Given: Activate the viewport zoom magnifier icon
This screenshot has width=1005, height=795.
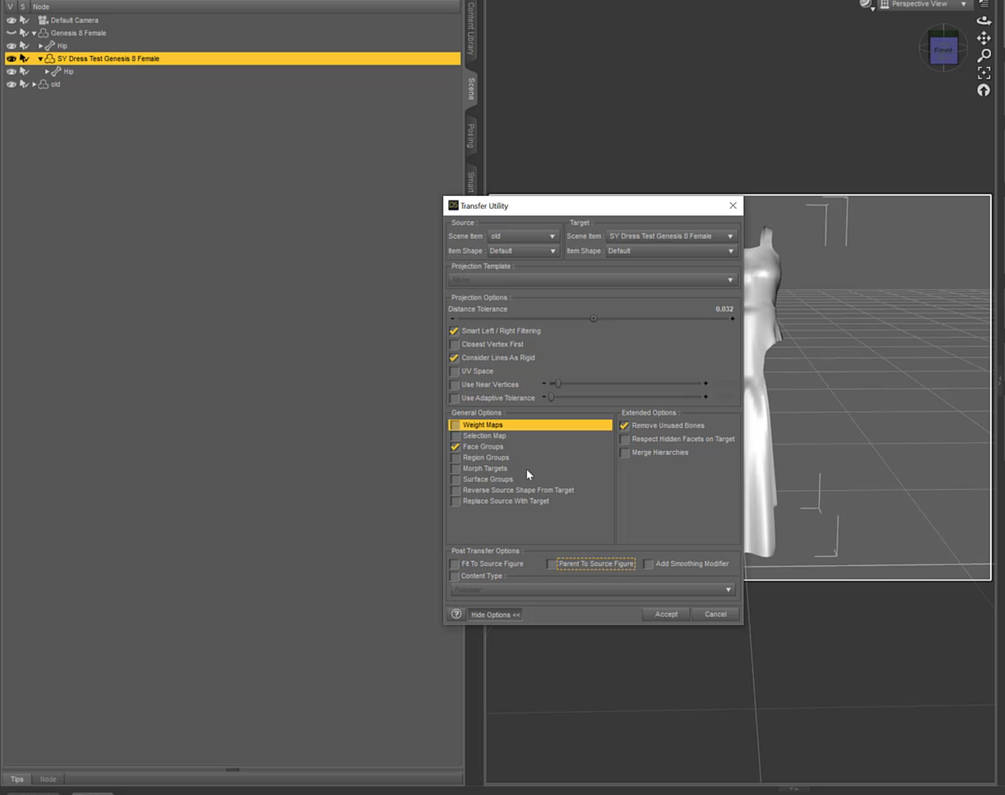Looking at the screenshot, I should coord(984,56).
